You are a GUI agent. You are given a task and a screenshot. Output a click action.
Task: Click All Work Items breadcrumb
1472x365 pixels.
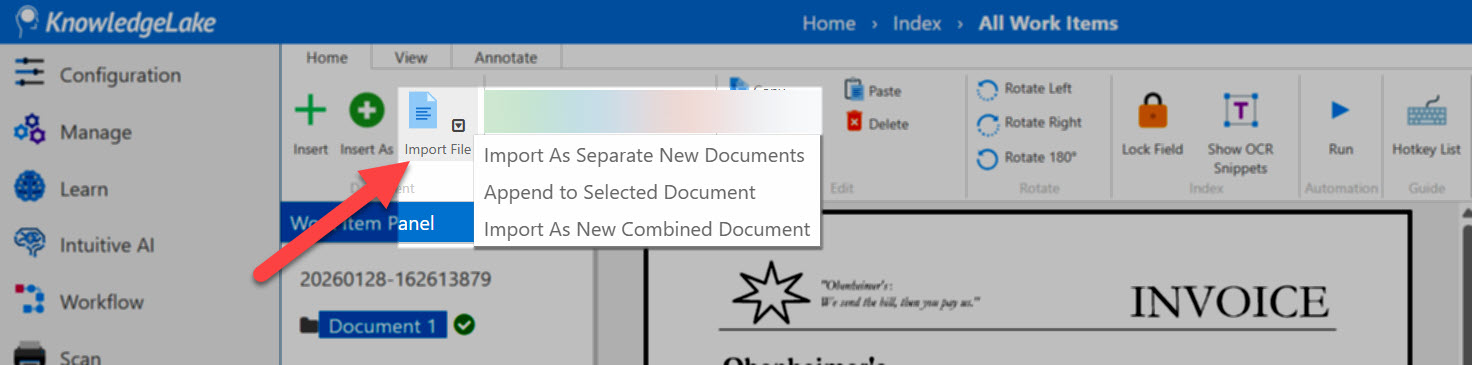coord(1048,23)
